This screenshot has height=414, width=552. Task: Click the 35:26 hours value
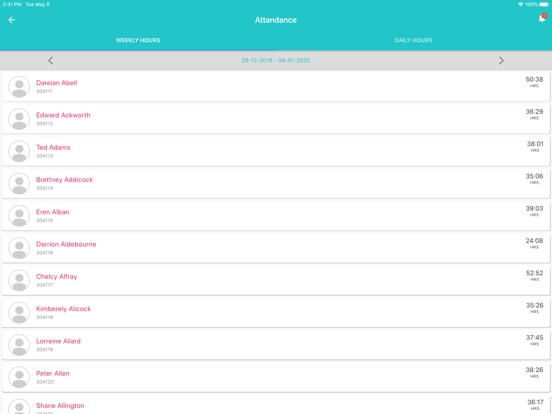(534, 305)
